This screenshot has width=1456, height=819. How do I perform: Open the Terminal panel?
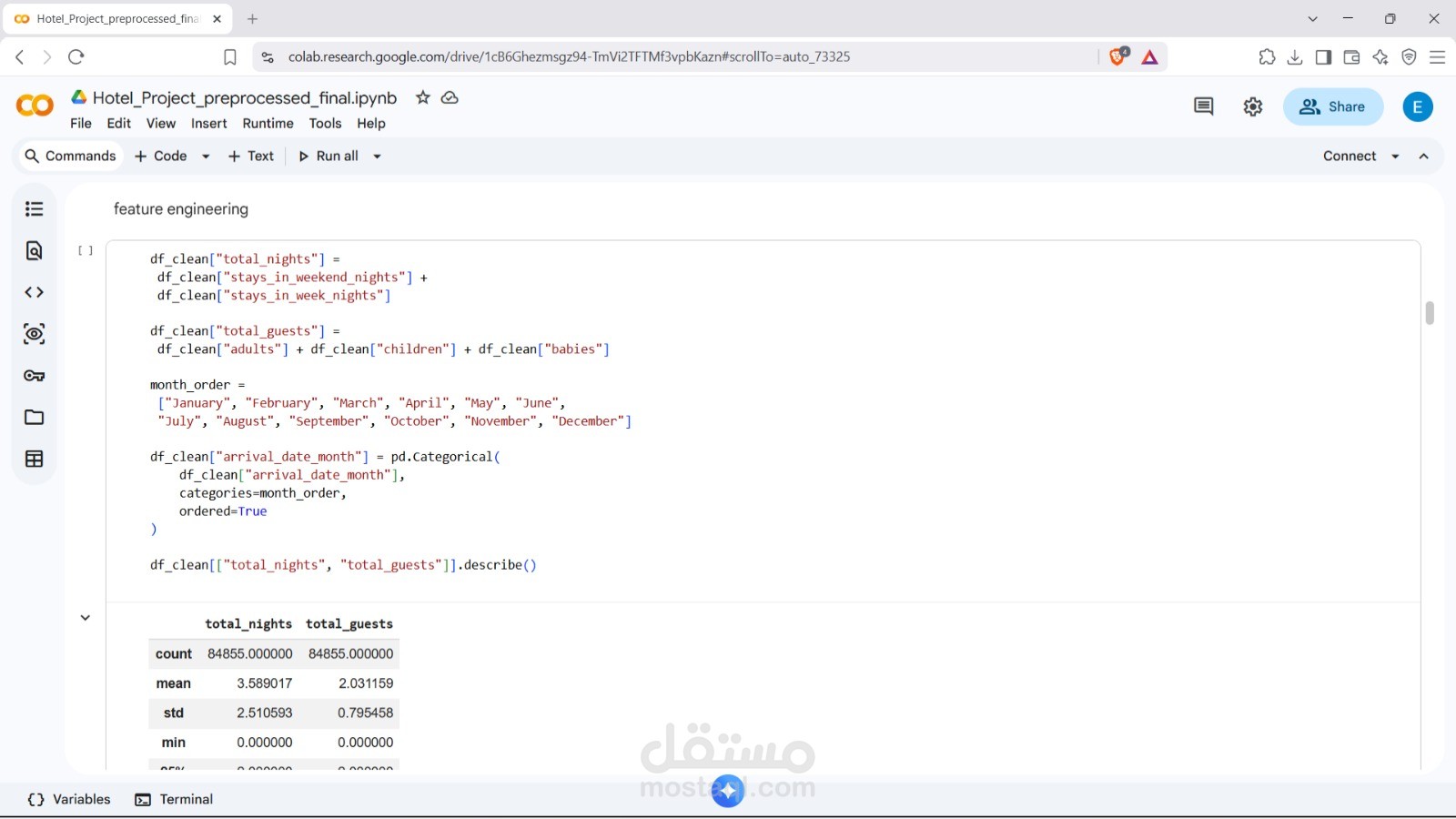(x=174, y=800)
